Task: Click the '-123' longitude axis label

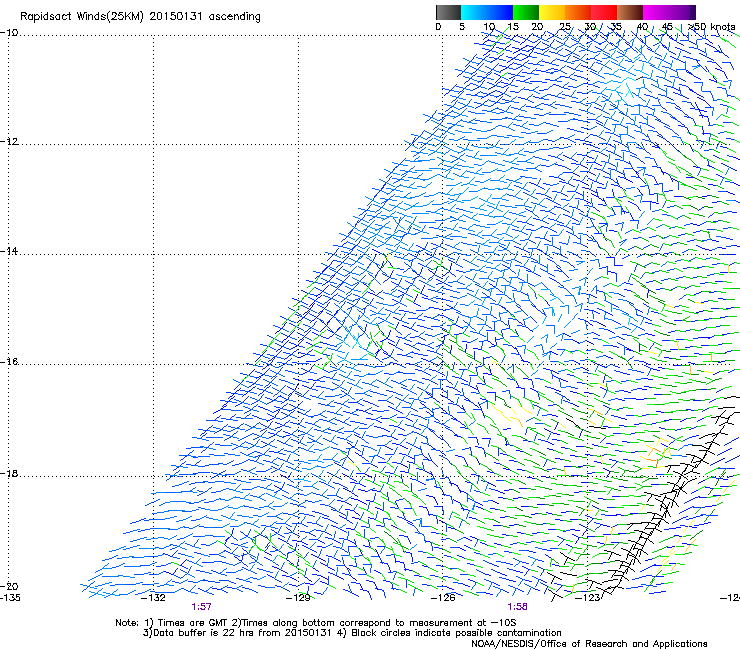Action: coord(588,598)
